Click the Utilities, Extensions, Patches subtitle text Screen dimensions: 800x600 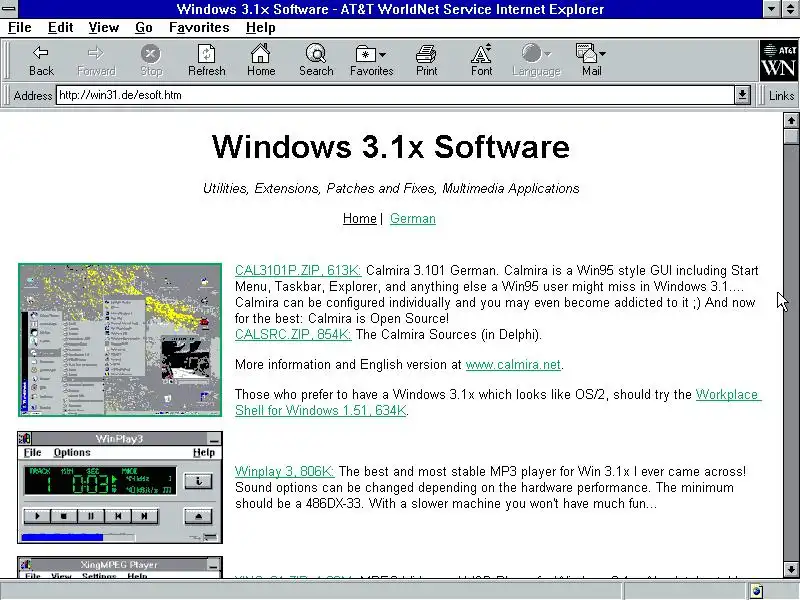(x=391, y=188)
